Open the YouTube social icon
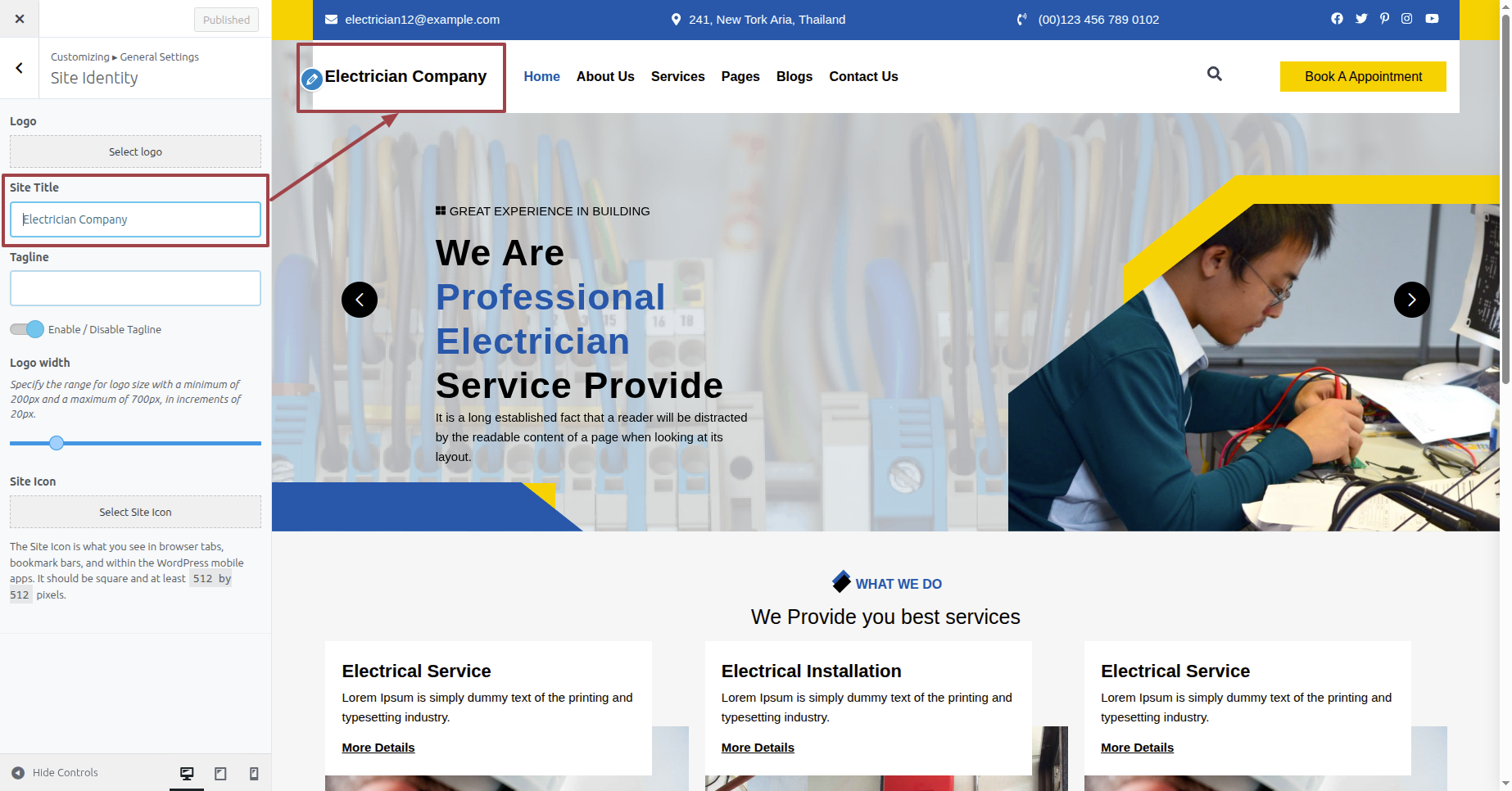The height and width of the screenshot is (791, 1512). click(x=1432, y=19)
